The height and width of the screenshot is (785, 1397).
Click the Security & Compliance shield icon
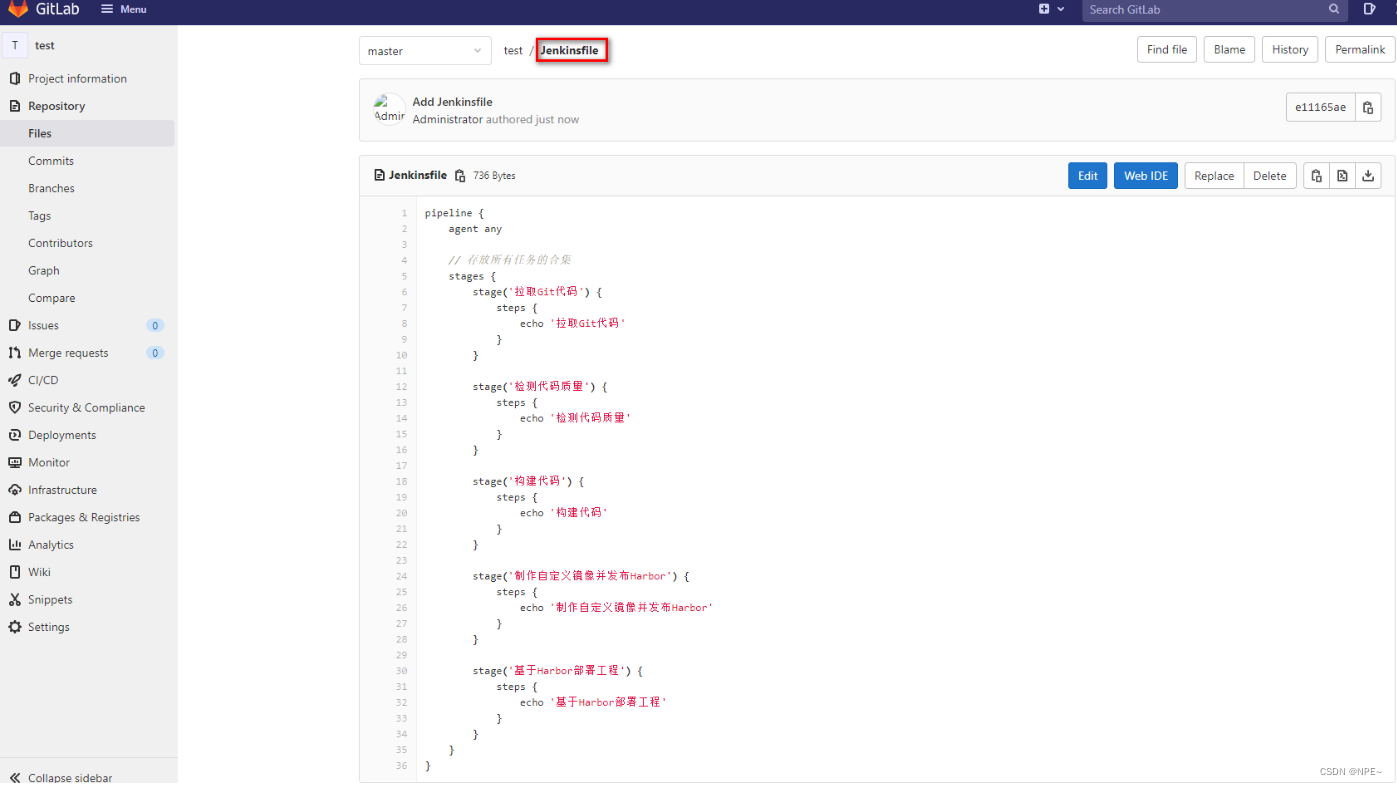pyautogui.click(x=15, y=408)
